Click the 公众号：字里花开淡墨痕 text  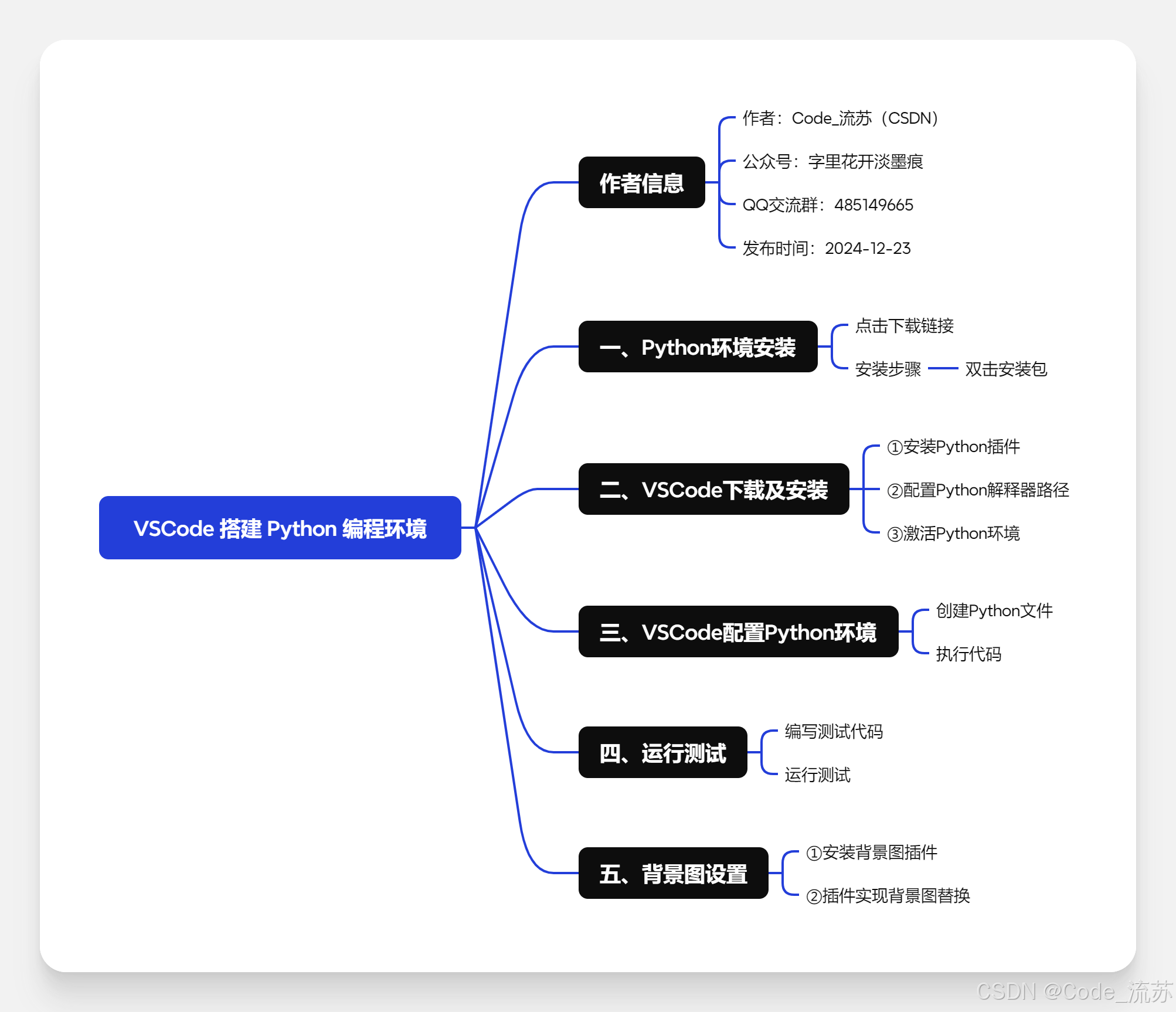point(832,162)
